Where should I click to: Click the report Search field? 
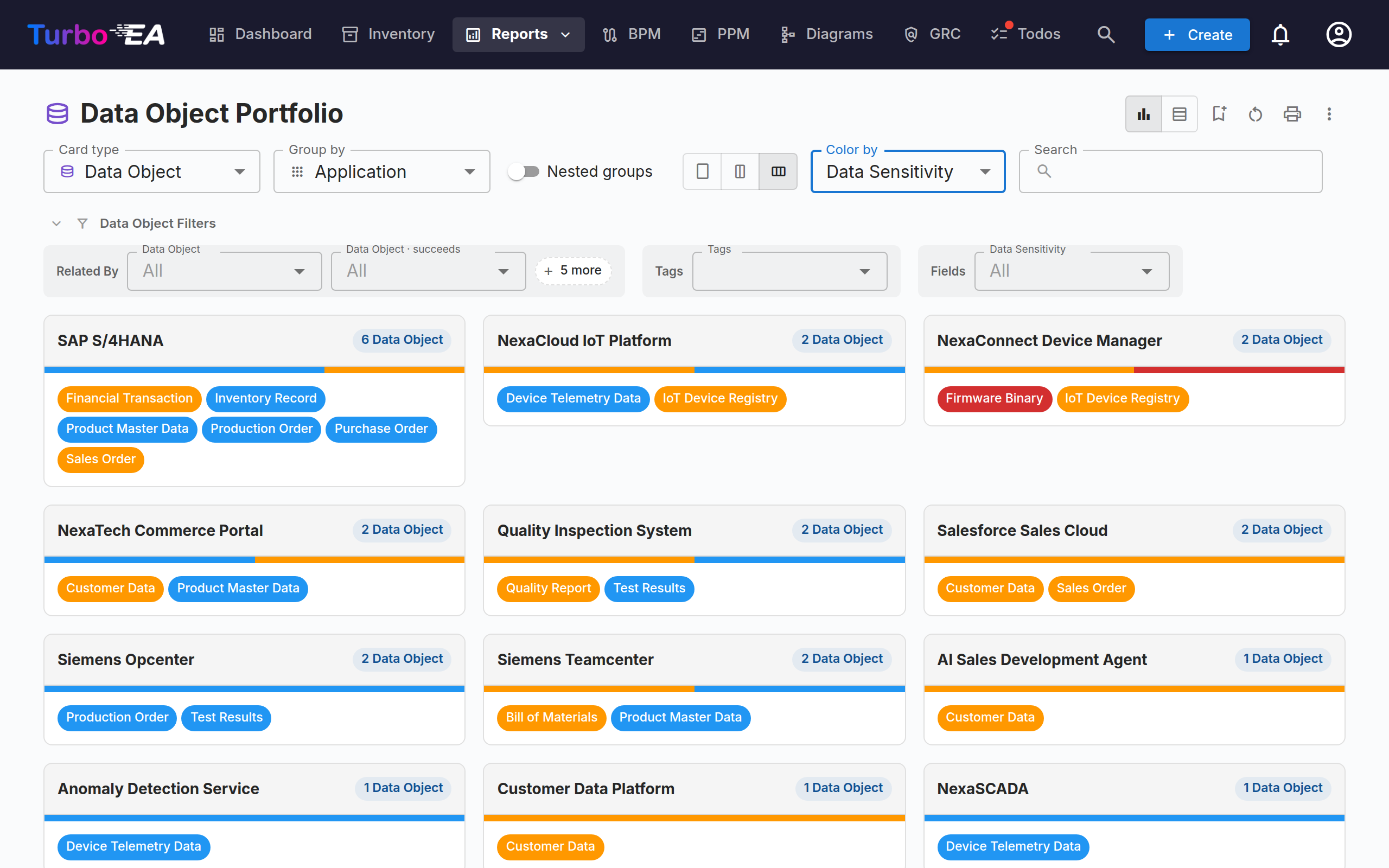point(1170,171)
